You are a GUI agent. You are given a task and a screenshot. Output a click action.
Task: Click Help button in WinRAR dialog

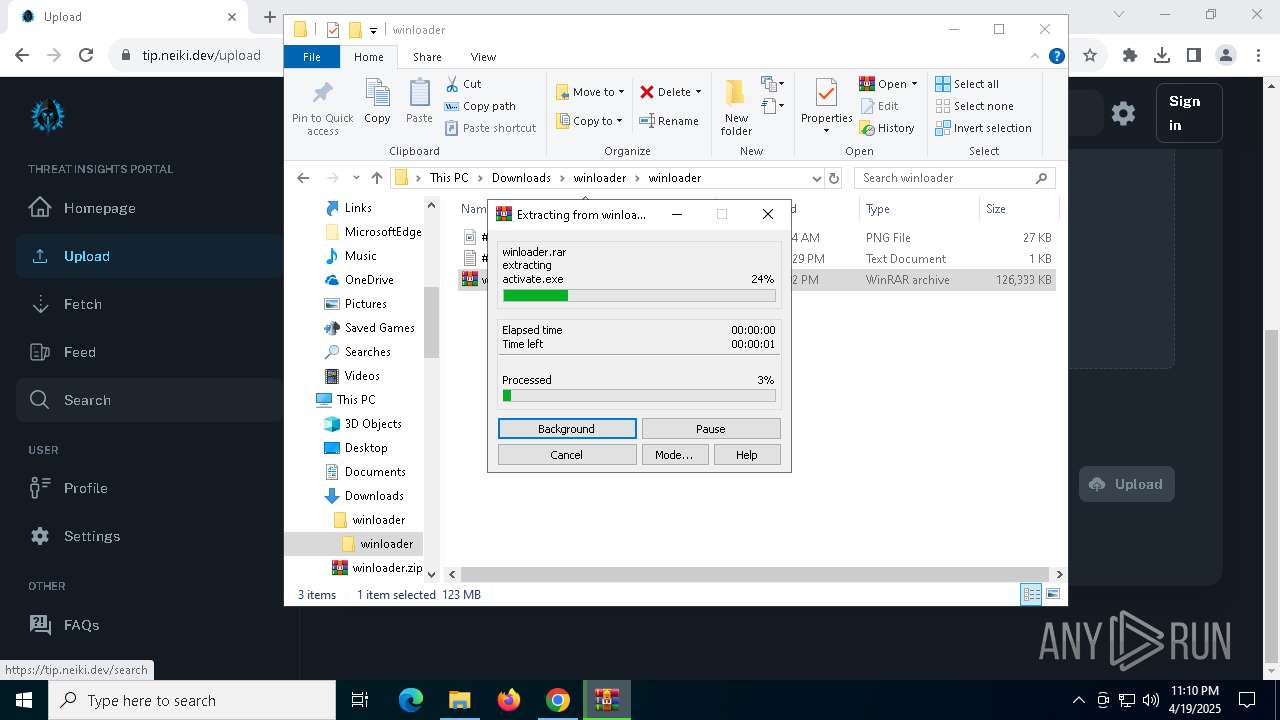pyautogui.click(x=747, y=454)
